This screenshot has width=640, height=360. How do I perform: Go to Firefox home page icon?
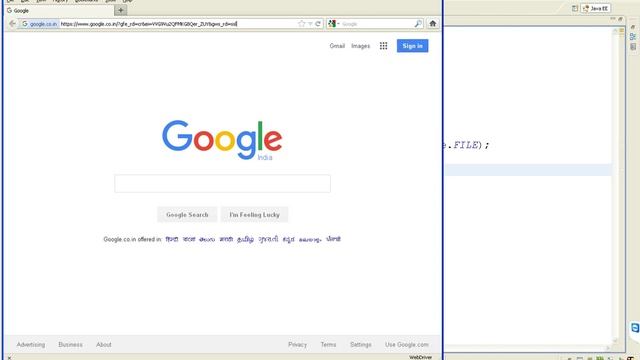433,24
